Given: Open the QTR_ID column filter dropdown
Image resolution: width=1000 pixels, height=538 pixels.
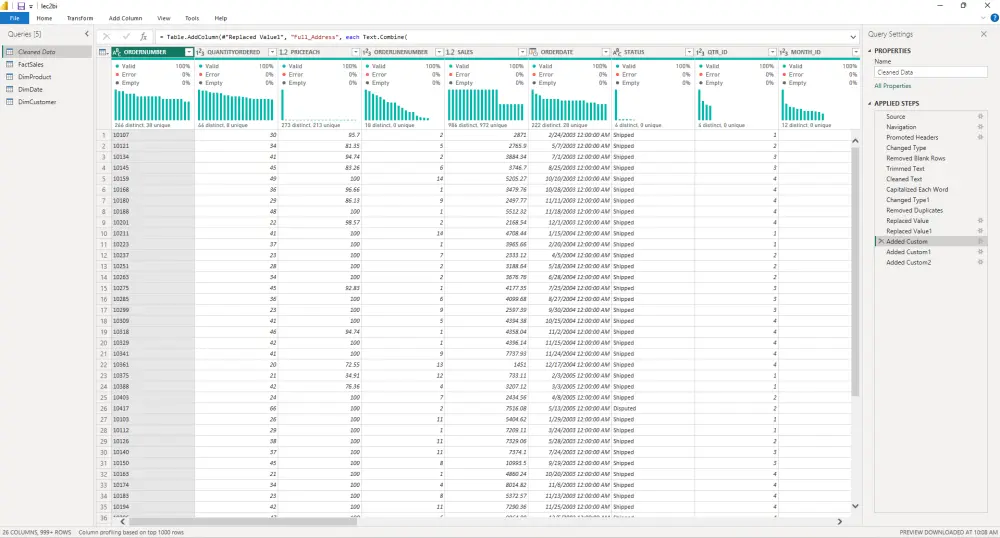Looking at the screenshot, I should pyautogui.click(x=772, y=52).
